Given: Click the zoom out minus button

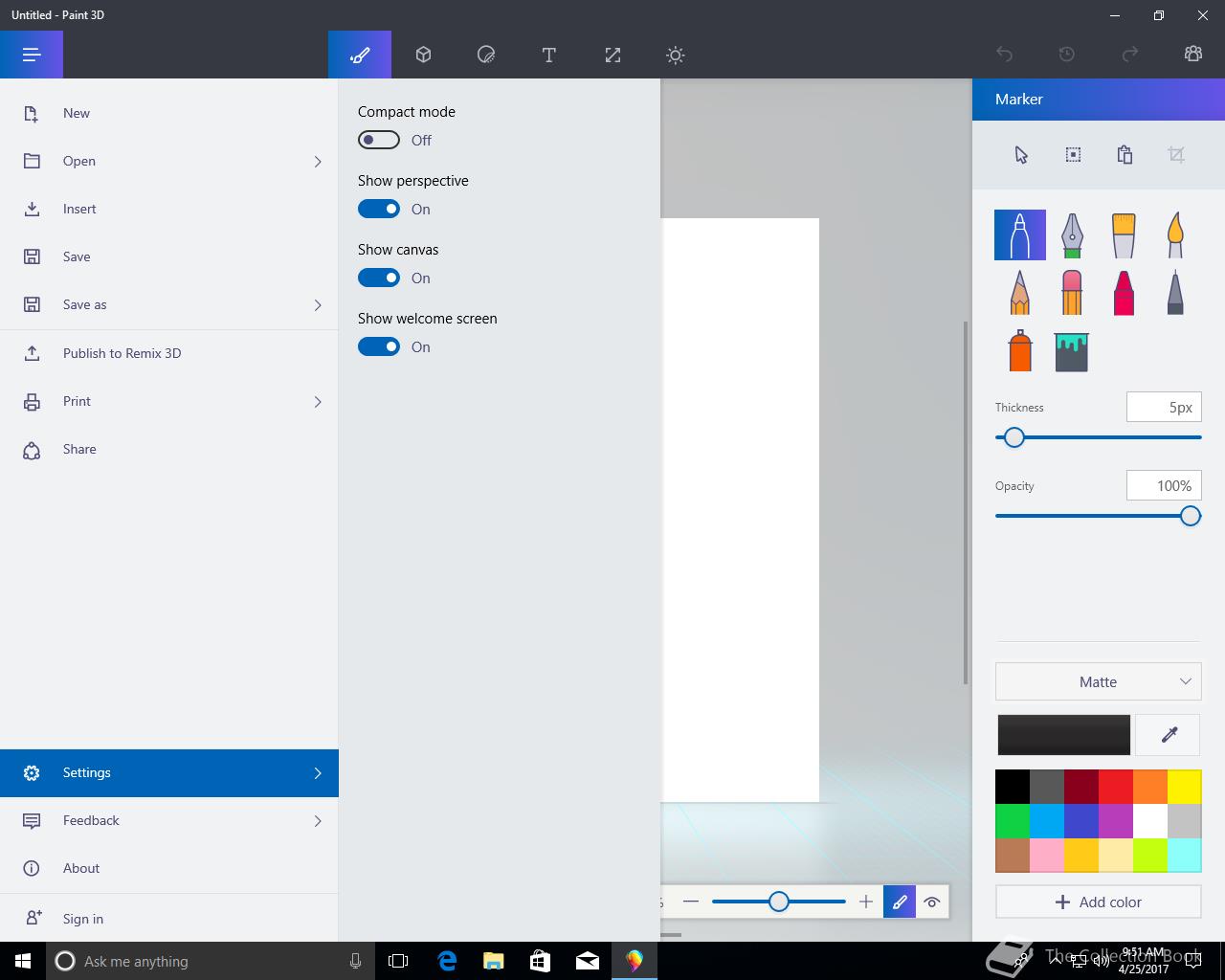Looking at the screenshot, I should (691, 902).
